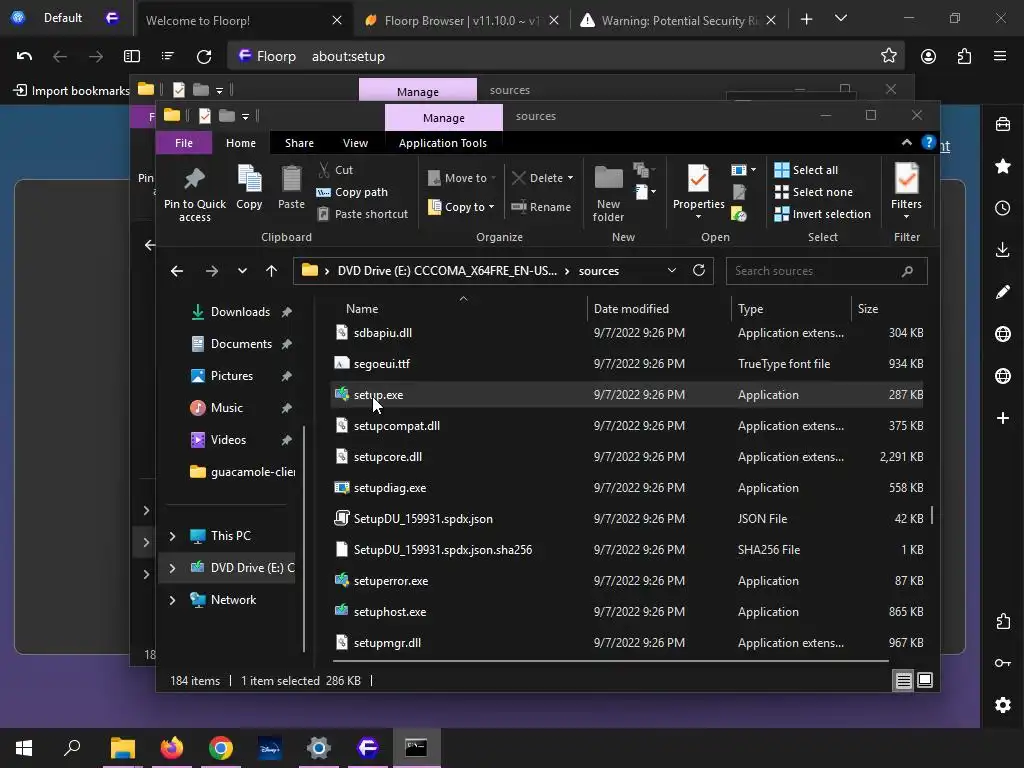Expand the This PC tree node
Image resolution: width=1024 pixels, height=768 pixels.
172,536
